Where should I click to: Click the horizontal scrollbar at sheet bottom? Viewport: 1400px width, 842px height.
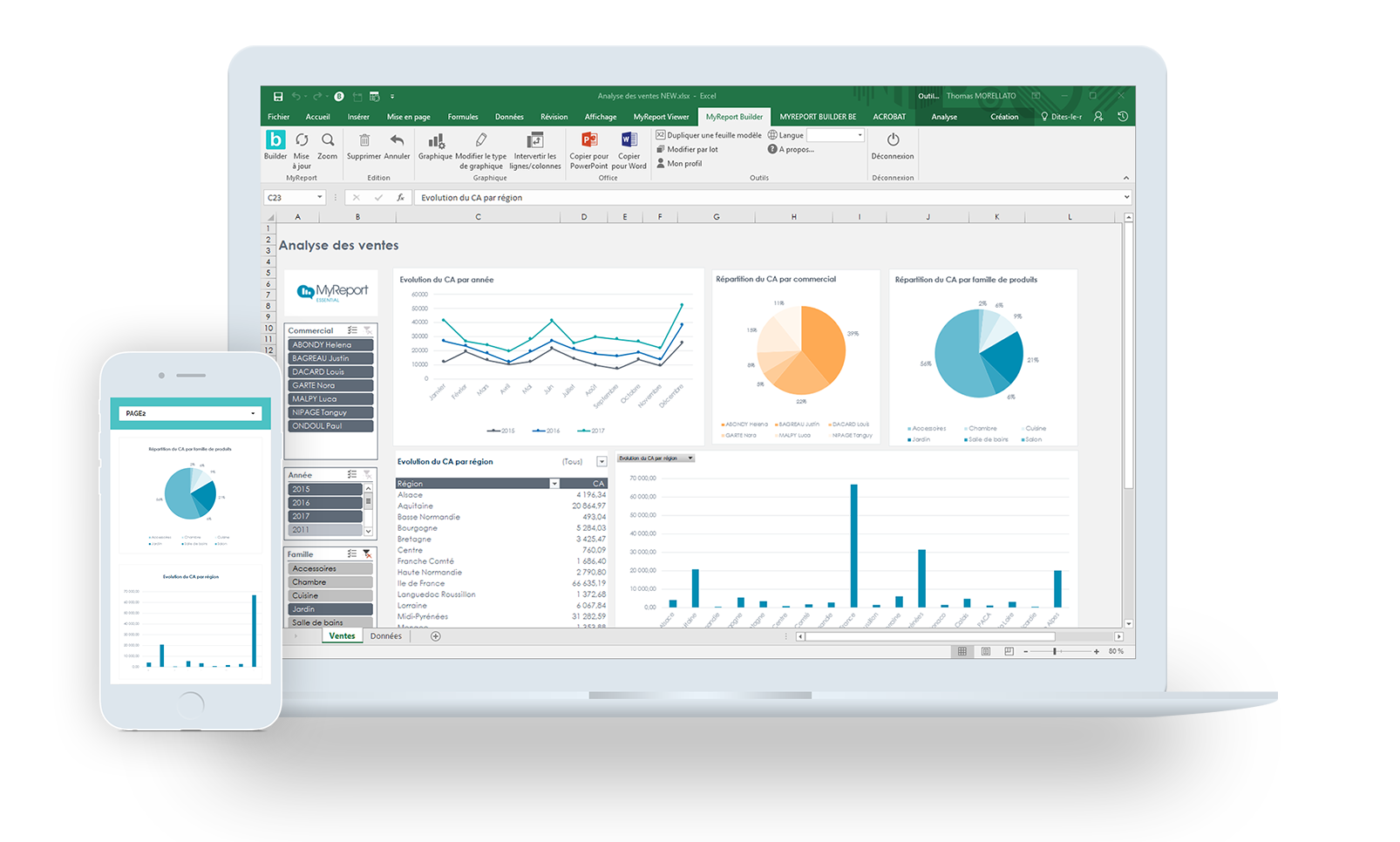[929, 636]
